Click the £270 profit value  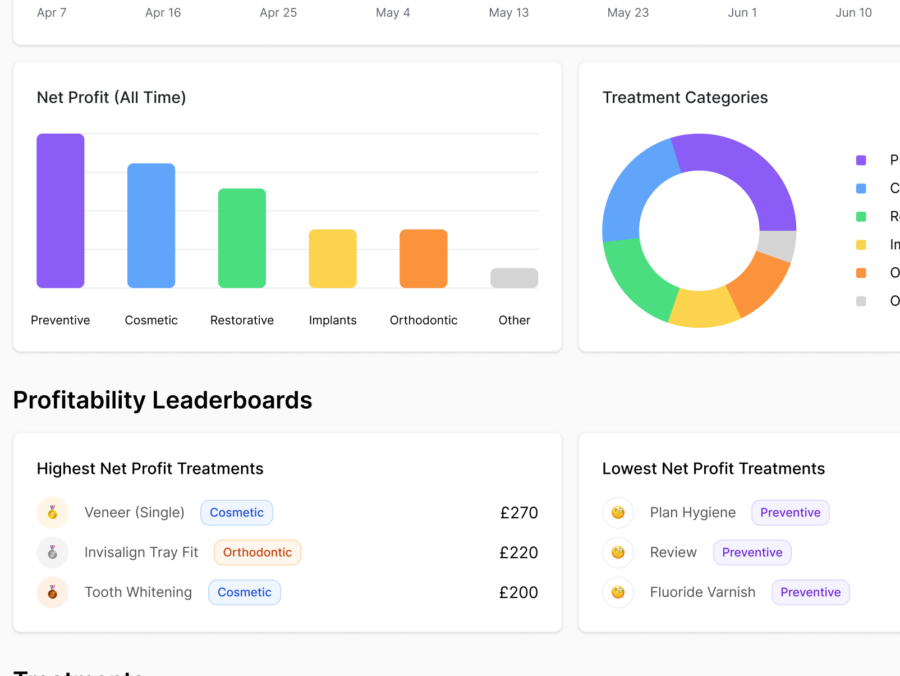tap(519, 512)
